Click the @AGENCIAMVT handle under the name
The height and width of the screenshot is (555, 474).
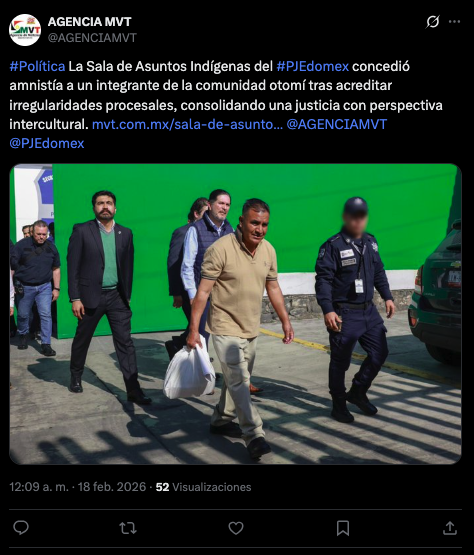pos(92,38)
